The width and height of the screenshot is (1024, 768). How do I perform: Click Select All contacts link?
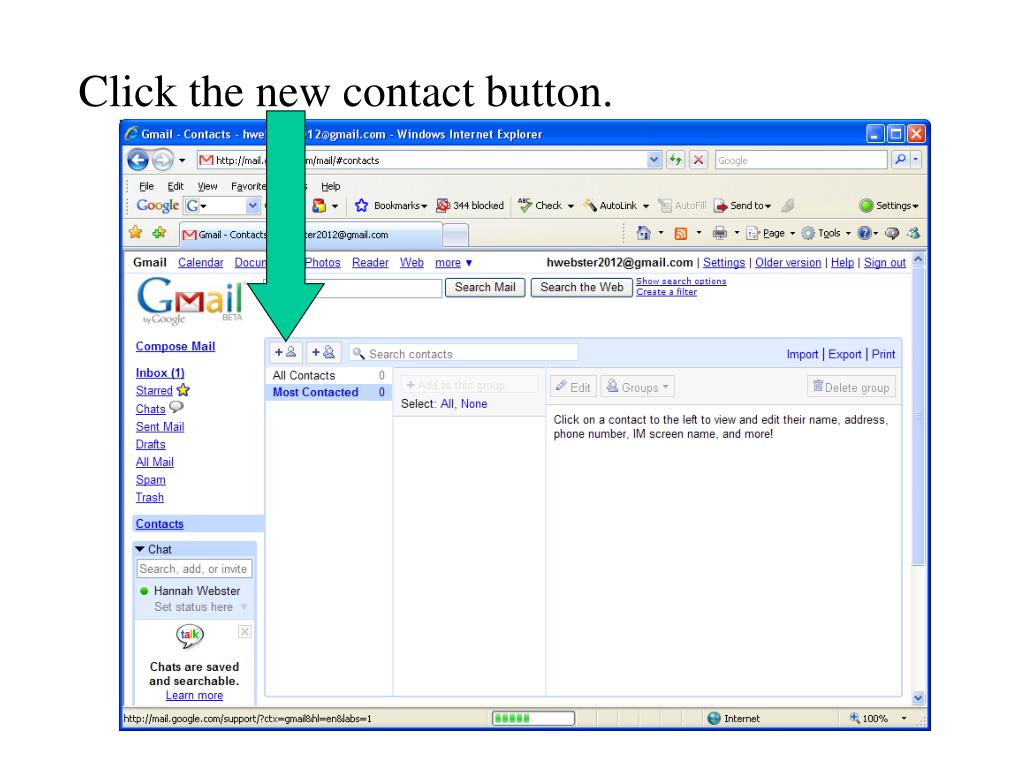(x=447, y=404)
